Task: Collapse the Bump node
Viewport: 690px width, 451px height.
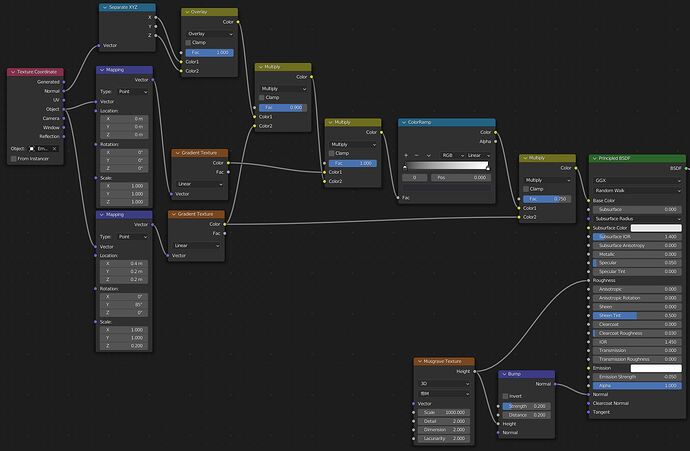Action: 504,374
